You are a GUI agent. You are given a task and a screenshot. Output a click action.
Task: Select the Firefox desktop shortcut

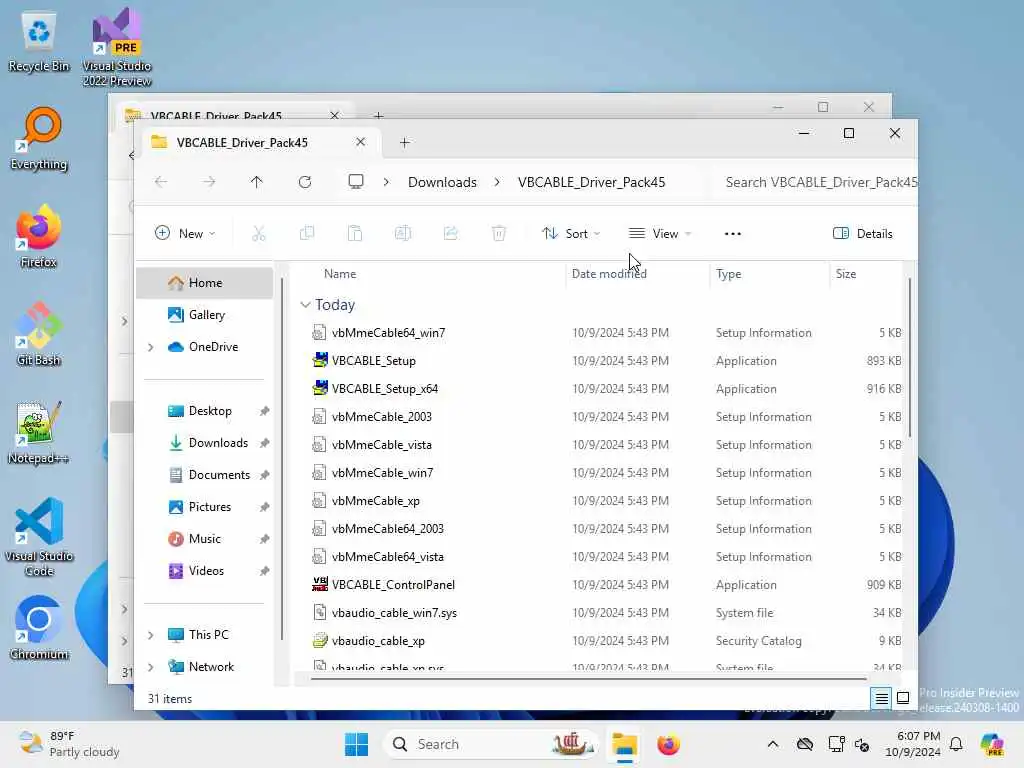39,237
